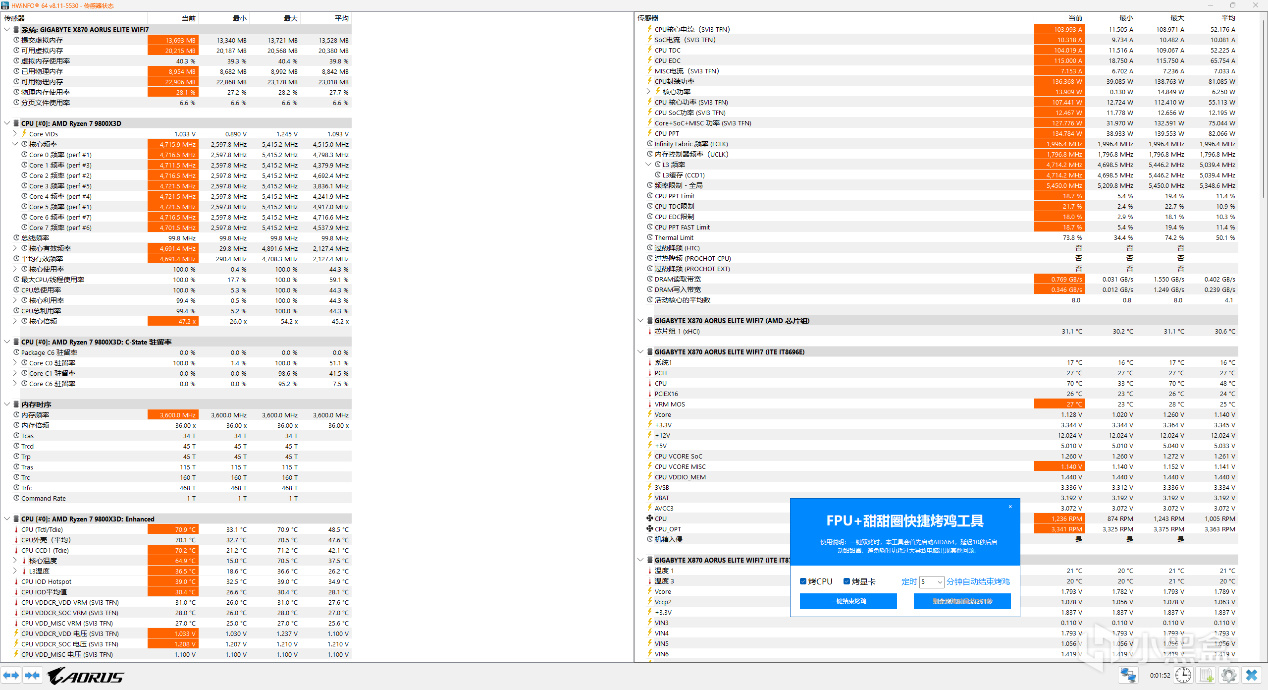The image size is (1268, 690).
Task: Open the 定时 minutes dropdown
Action: pyautogui.click(x=932, y=581)
